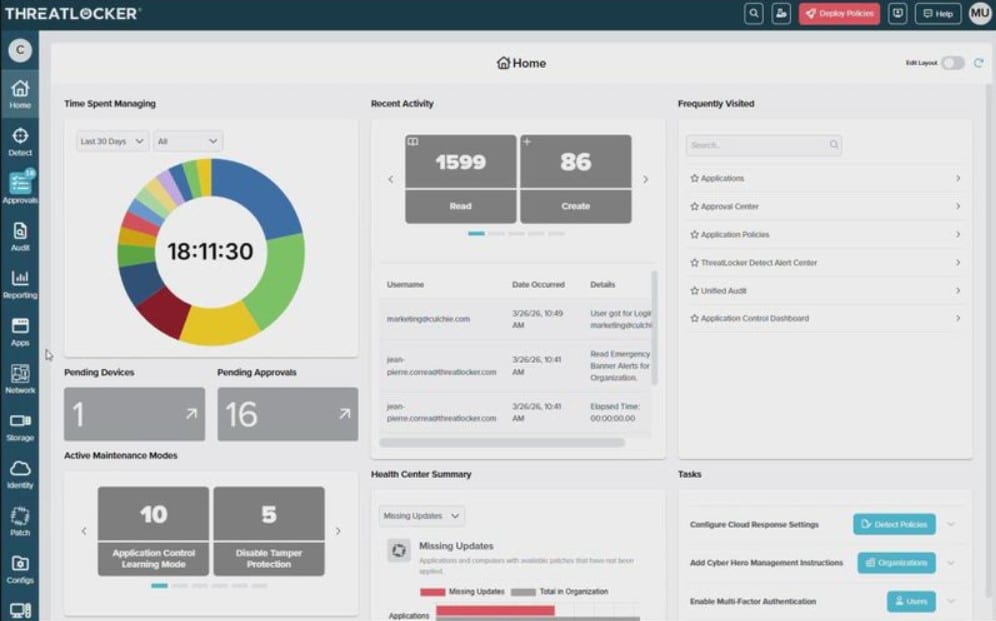Open Application Control Dashboard entry
996x621 pixels.
[x=825, y=318]
